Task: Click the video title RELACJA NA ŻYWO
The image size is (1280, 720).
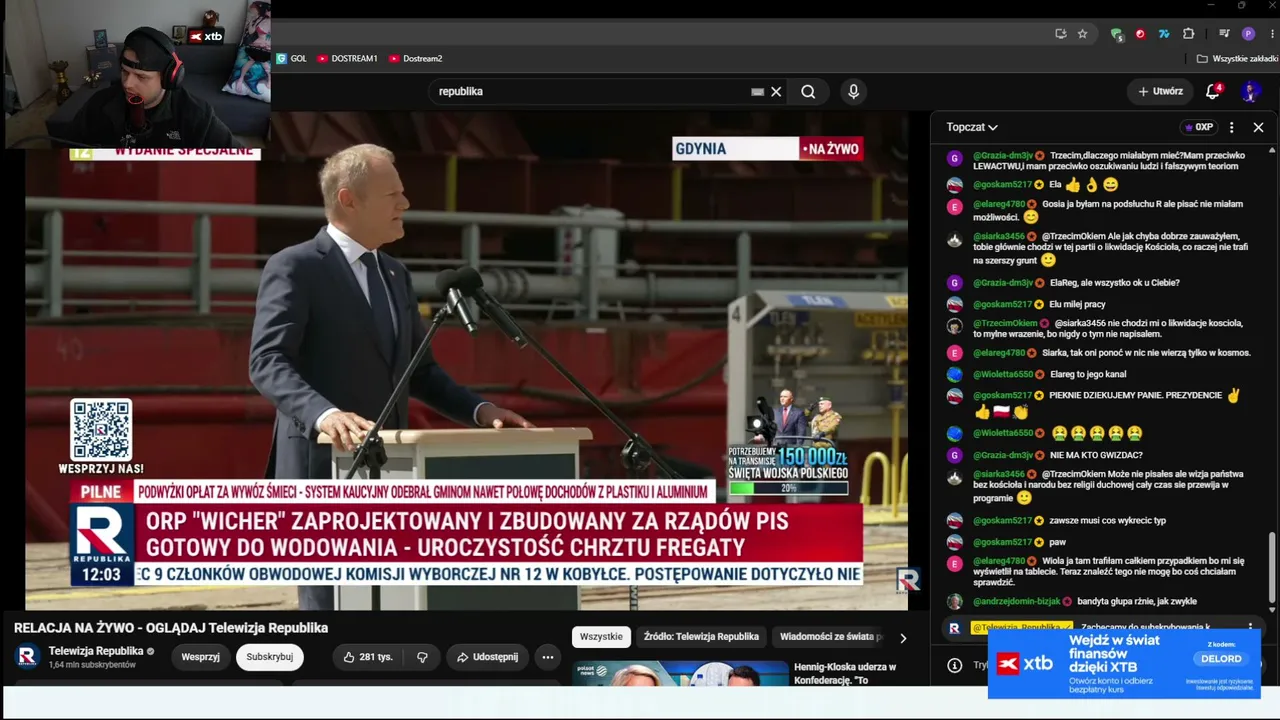Action: tap(171, 628)
